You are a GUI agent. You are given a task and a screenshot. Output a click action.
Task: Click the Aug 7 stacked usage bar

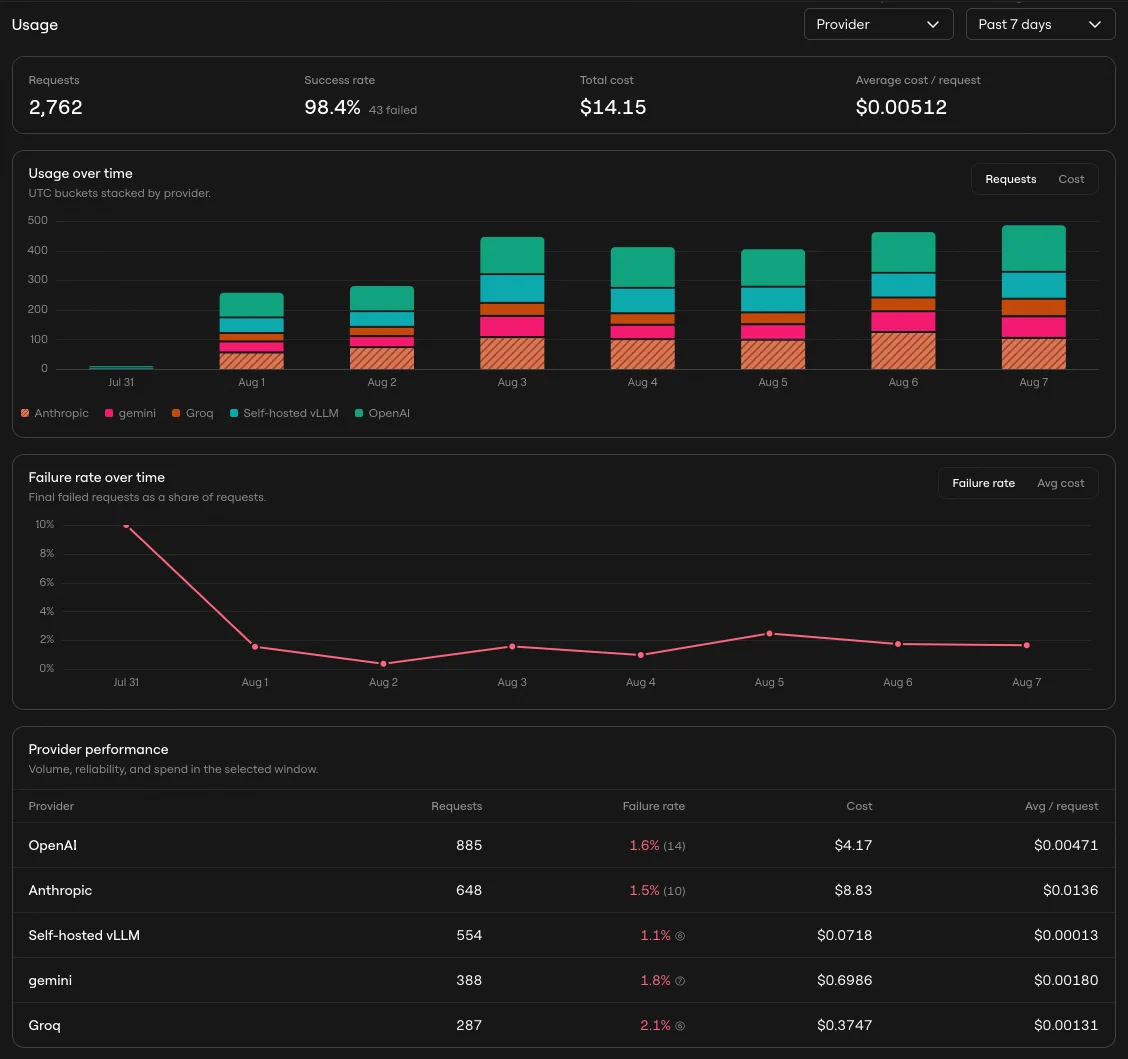pyautogui.click(x=1033, y=297)
